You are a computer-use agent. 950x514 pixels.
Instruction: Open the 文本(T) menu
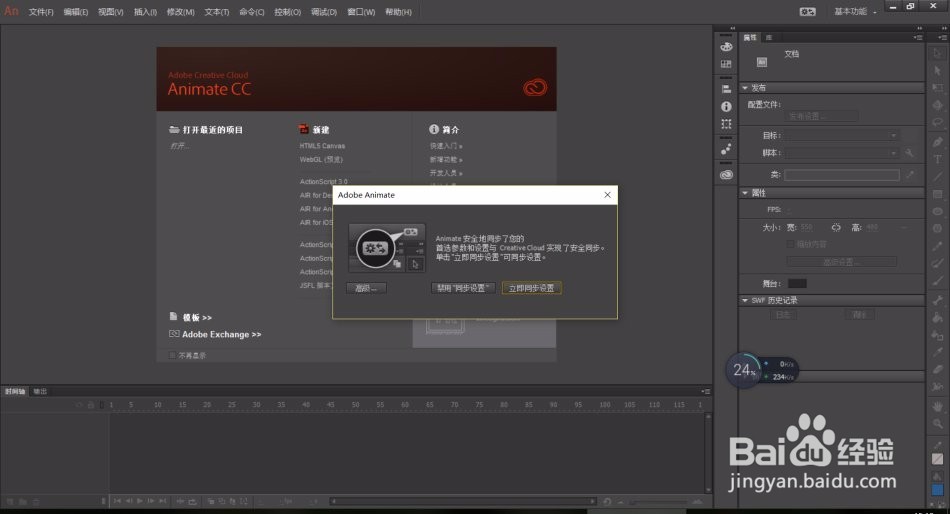point(216,12)
